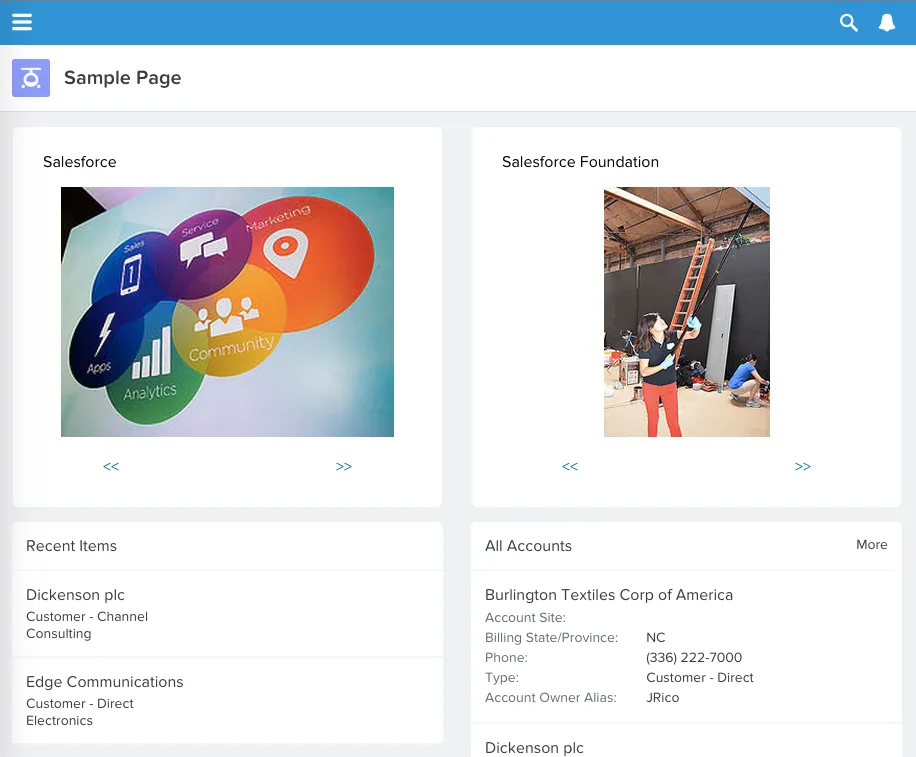
Task: Open the hamburger navigation menu
Action: (22, 22)
